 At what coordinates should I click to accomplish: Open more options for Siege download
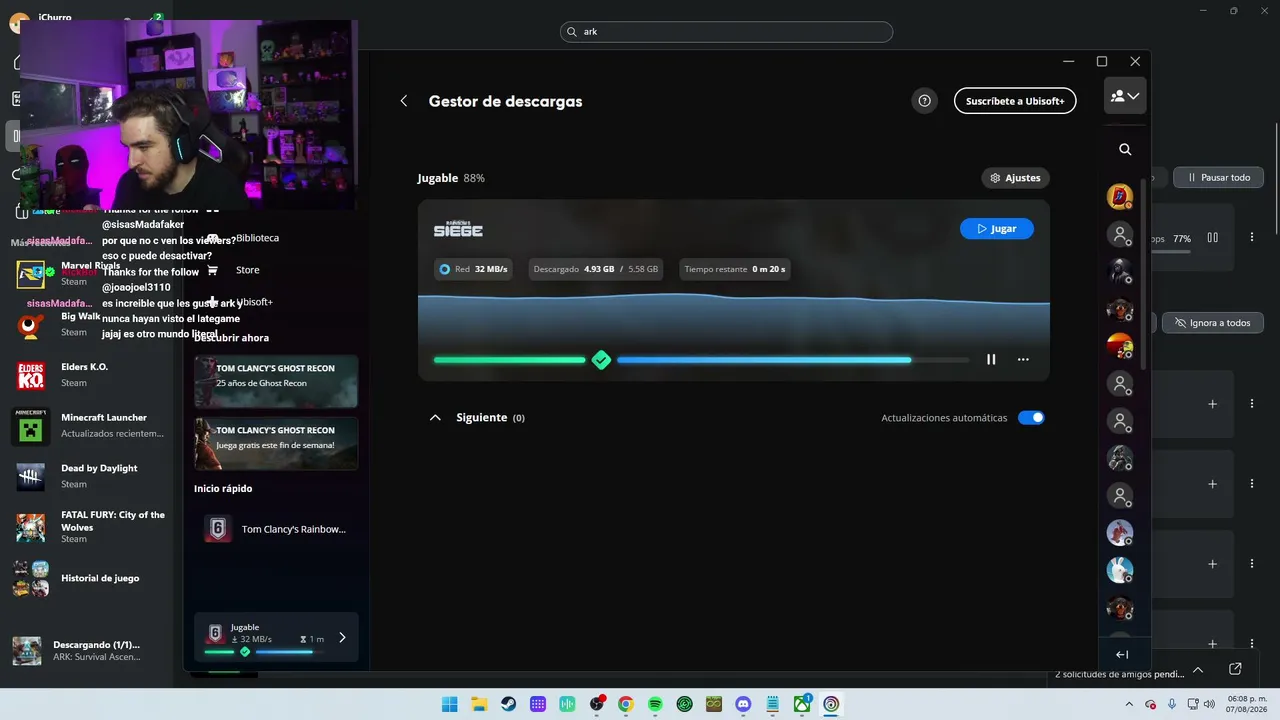pyautogui.click(x=1023, y=360)
